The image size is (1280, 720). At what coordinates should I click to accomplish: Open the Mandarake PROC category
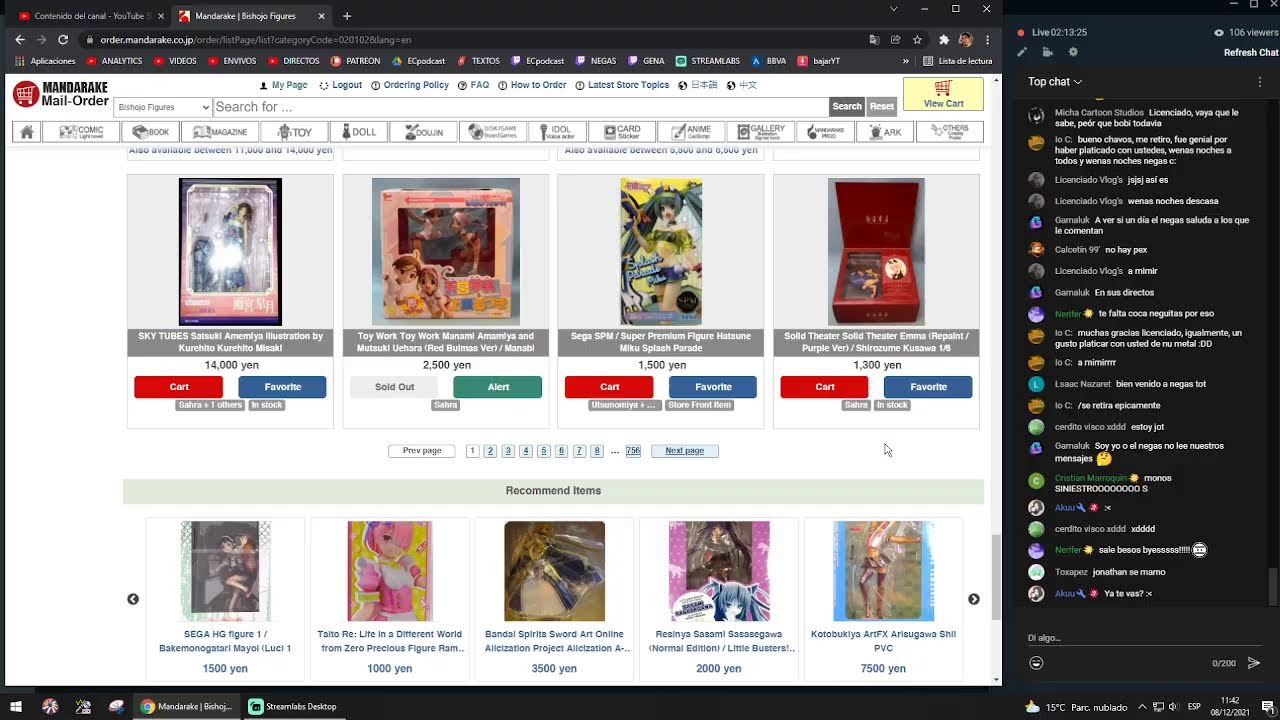825,132
